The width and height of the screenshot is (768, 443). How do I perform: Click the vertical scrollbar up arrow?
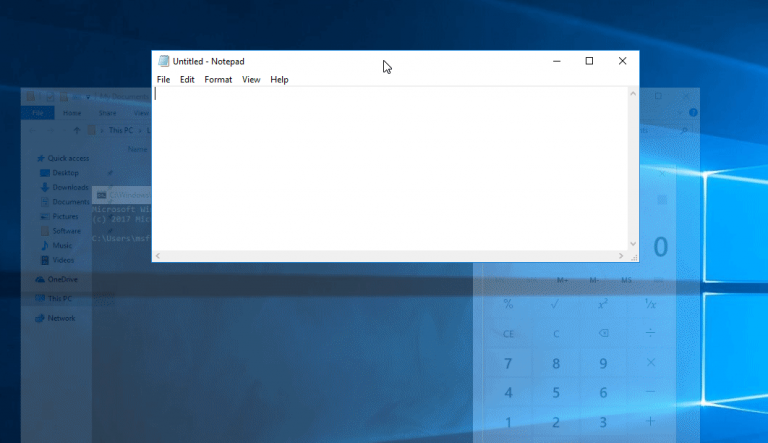(x=633, y=94)
